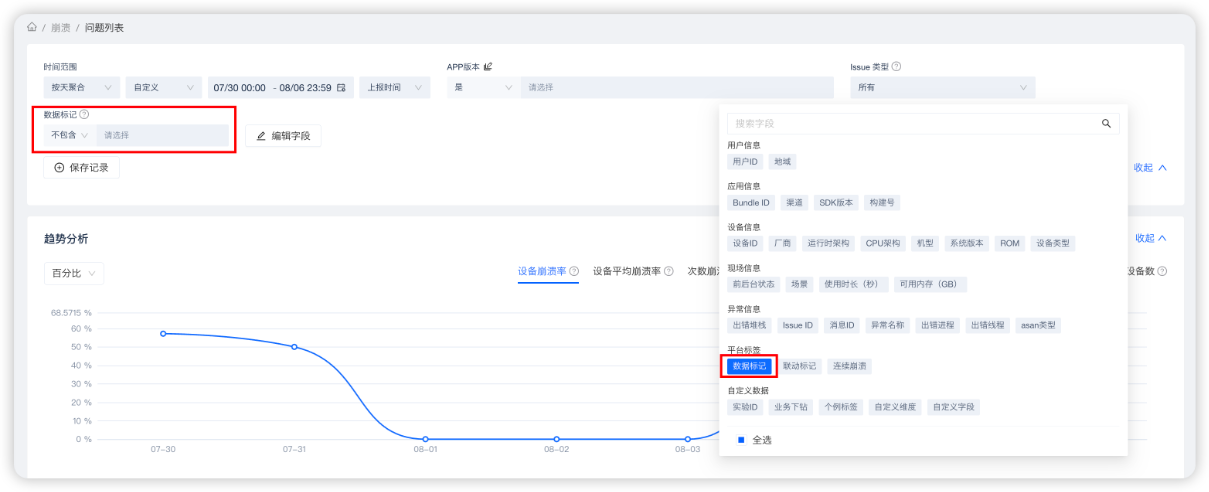Open the 数据标记 请选择 value selector
Screen dimensions: 1209x492
(162, 135)
